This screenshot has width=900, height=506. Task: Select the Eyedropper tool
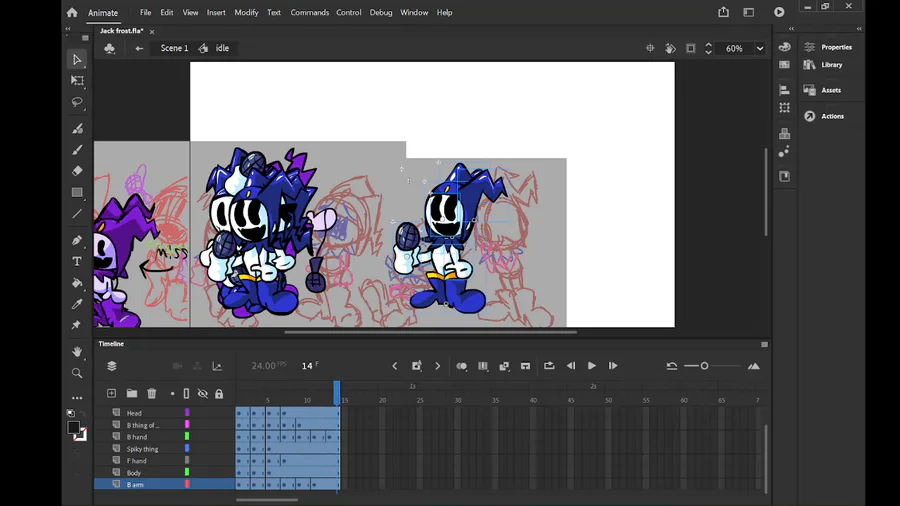click(77, 304)
